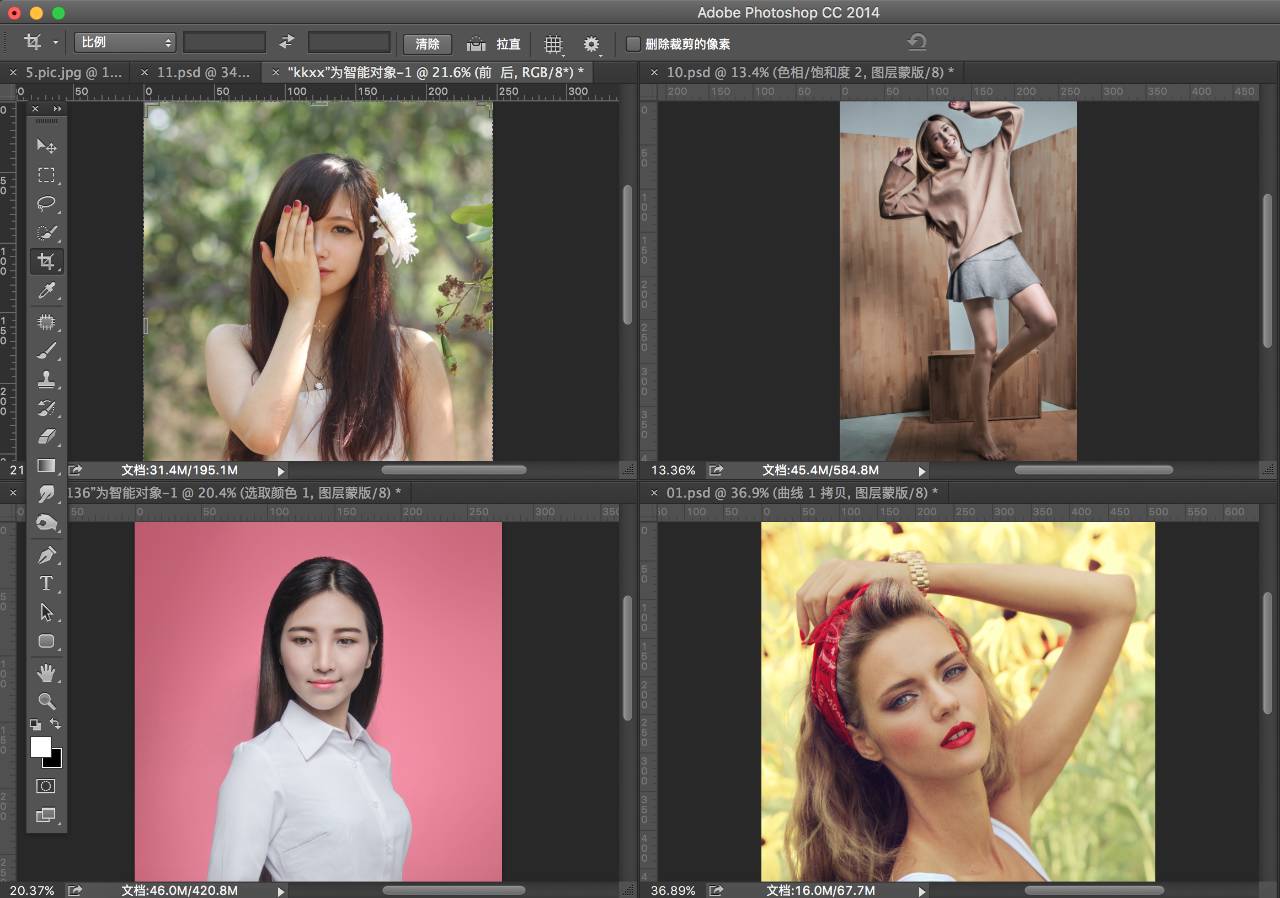Select the History Brush tool
The image size is (1280, 898).
(46, 408)
